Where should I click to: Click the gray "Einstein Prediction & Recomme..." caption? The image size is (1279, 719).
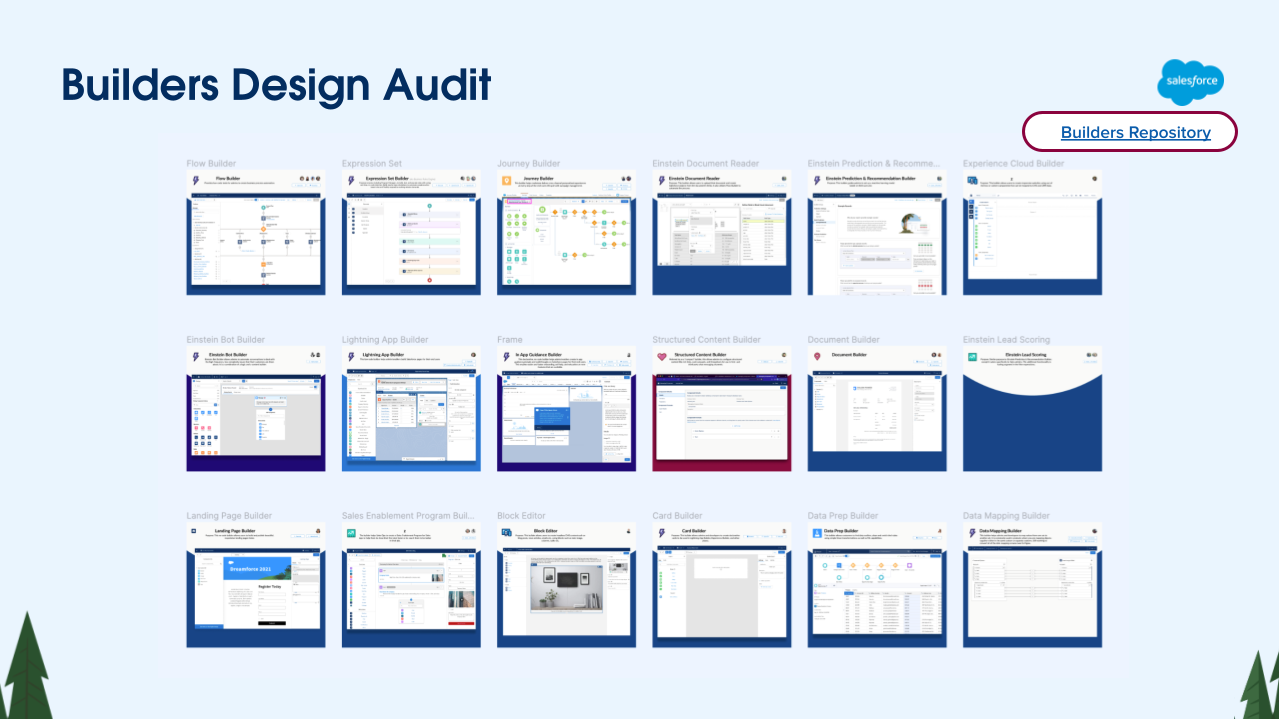tap(875, 163)
